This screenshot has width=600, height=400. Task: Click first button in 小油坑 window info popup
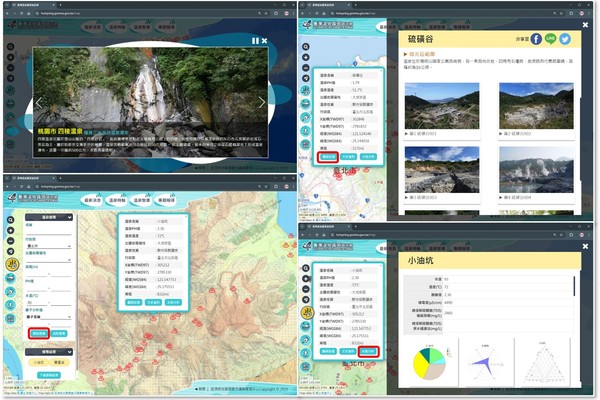tap(328, 351)
